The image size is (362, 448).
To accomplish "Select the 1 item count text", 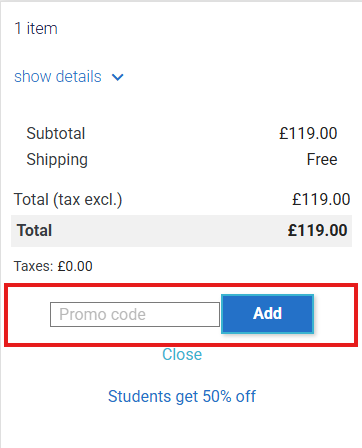I will pos(36,28).
